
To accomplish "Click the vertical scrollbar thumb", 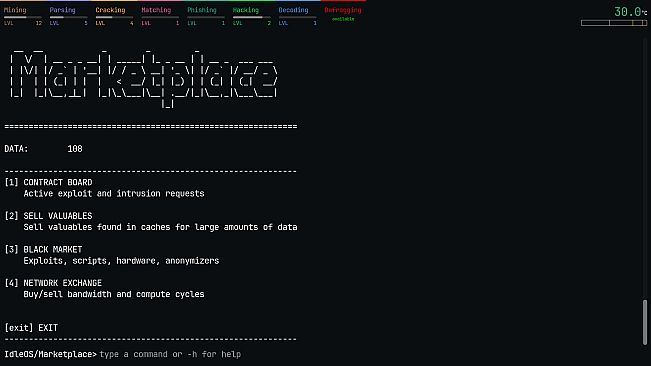I will pyautogui.click(x=645, y=322).
